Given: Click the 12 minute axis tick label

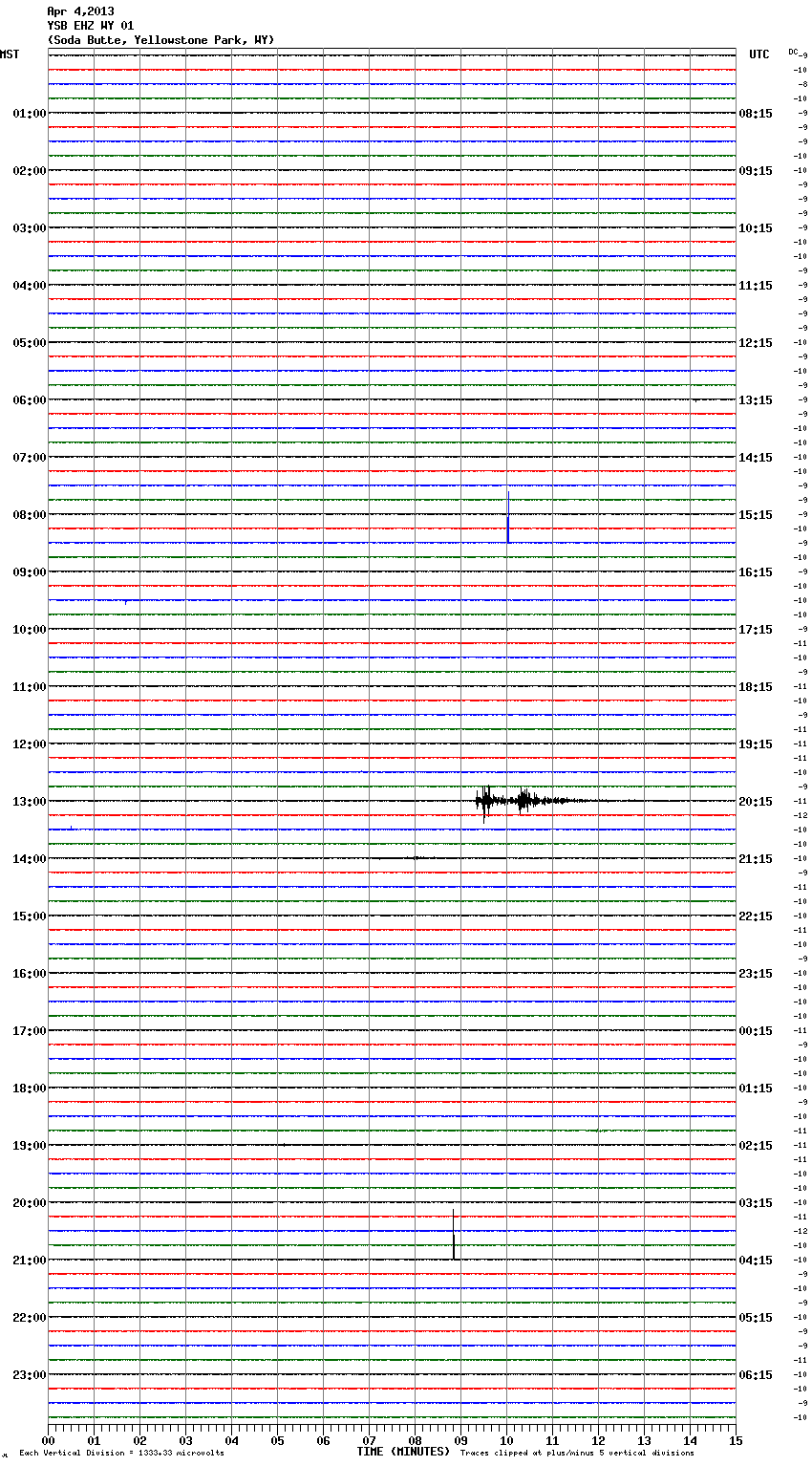Looking at the screenshot, I should 598,1440.
